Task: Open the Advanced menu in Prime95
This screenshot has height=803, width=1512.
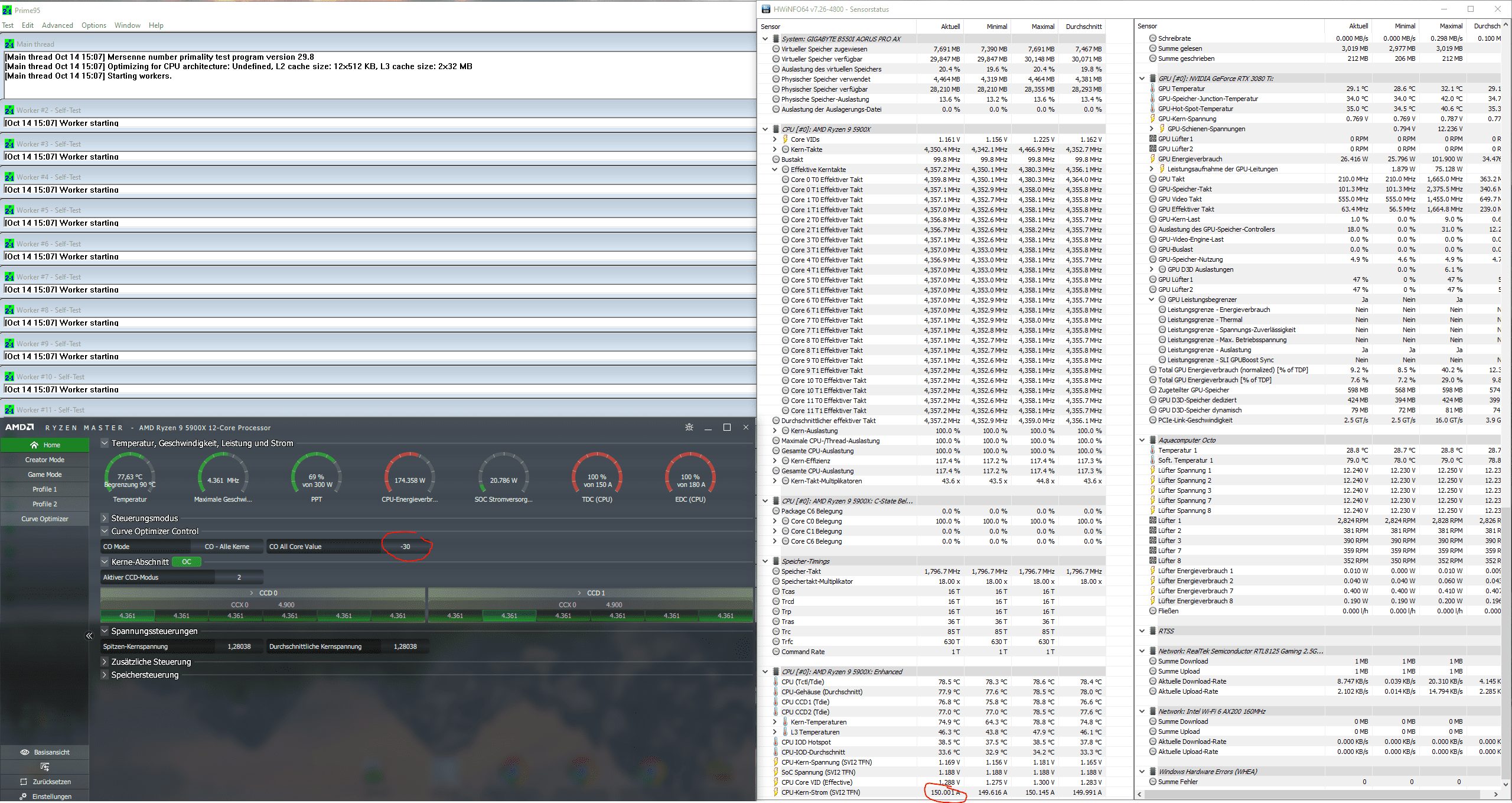Action: (x=57, y=25)
